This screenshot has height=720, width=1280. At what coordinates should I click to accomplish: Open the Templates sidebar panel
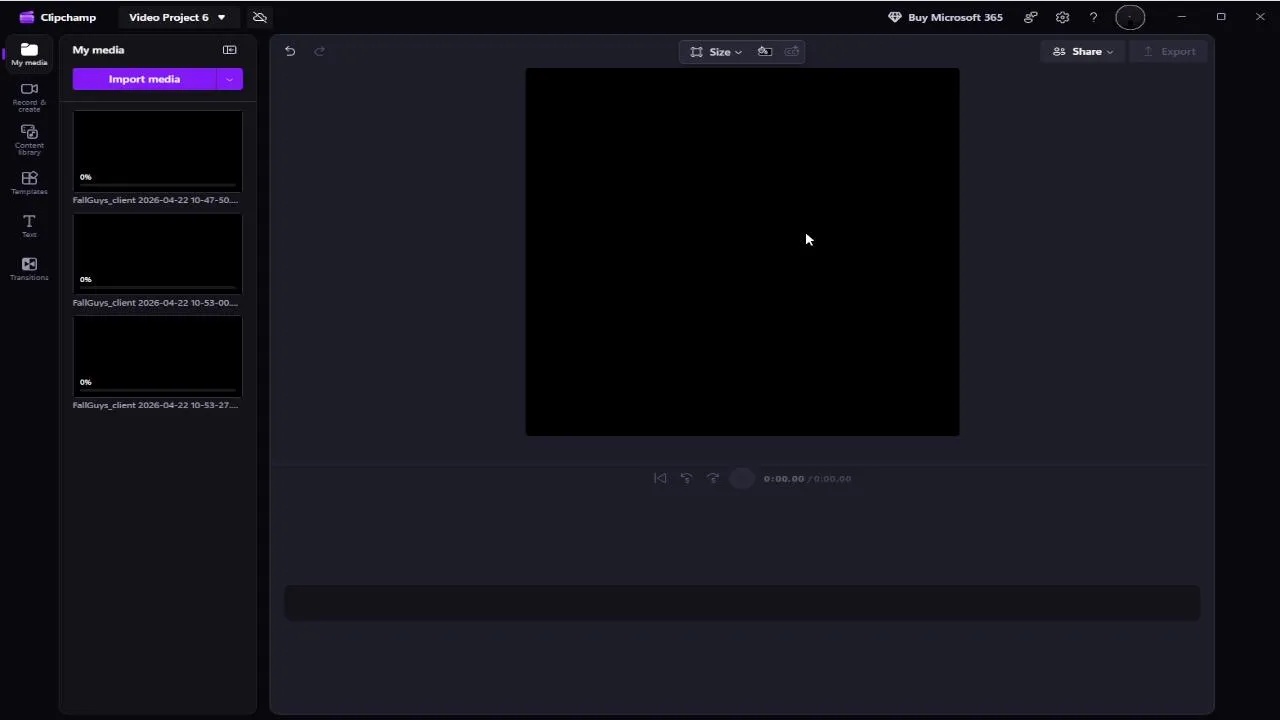[x=29, y=183]
